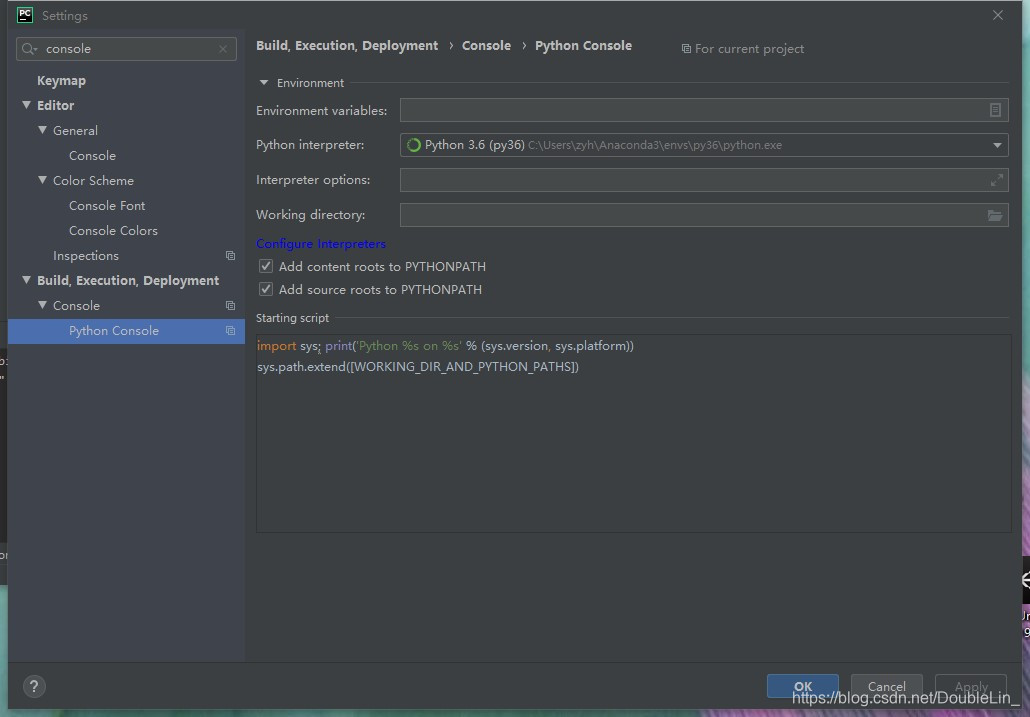Click the Starting script section label

292,318
